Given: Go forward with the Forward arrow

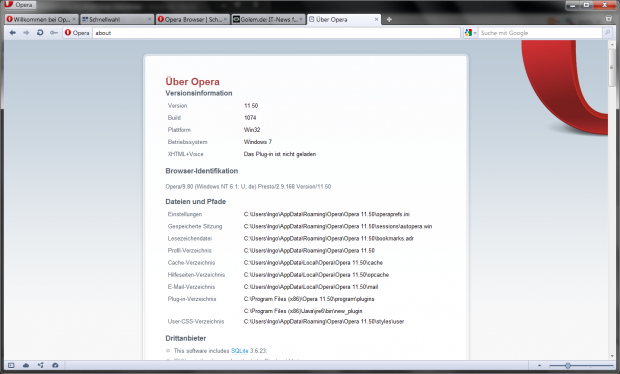Looking at the screenshot, I should tap(26, 33).
